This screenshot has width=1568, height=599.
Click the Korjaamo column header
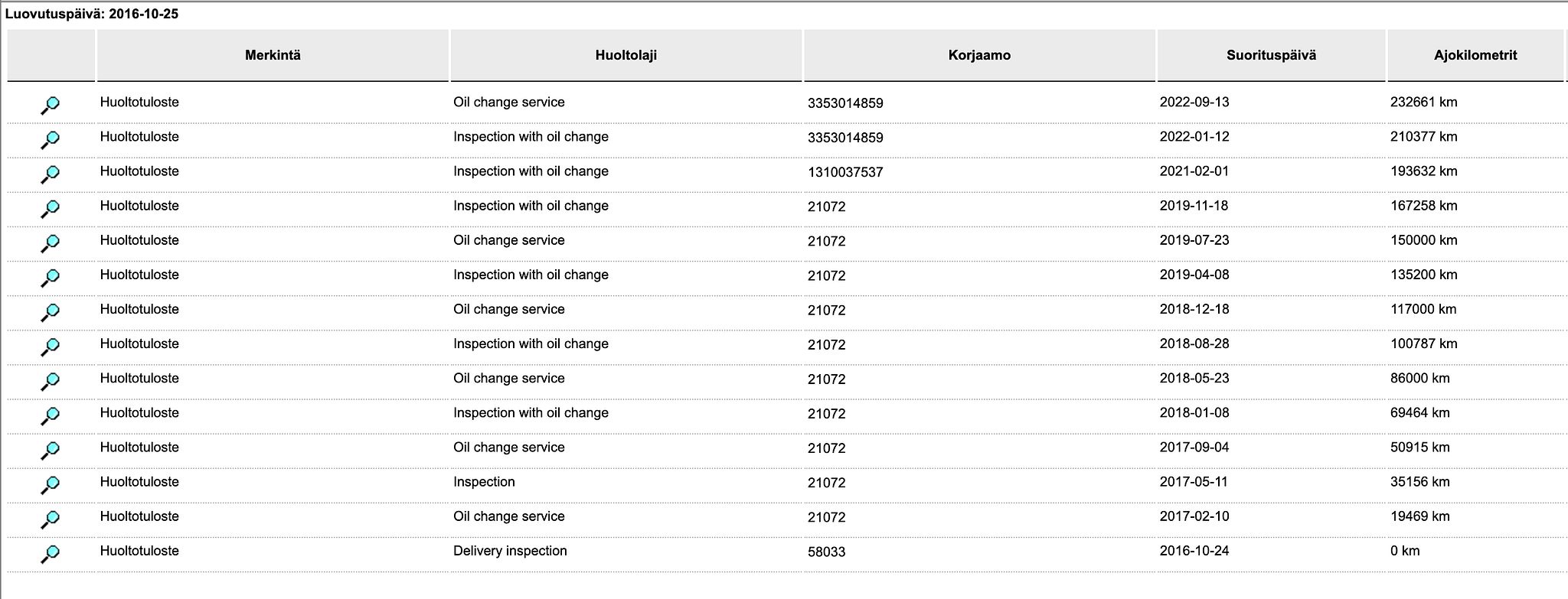click(979, 55)
